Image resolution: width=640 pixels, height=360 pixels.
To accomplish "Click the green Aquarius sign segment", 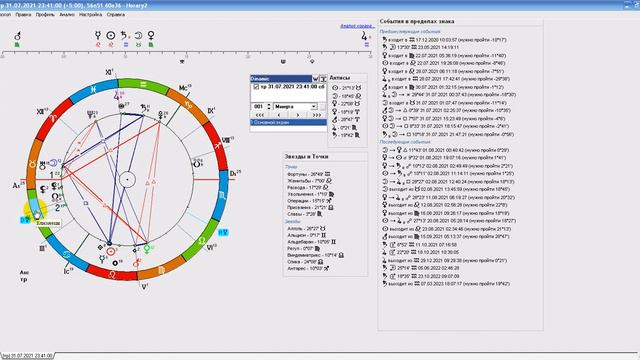I will pos(143,85).
